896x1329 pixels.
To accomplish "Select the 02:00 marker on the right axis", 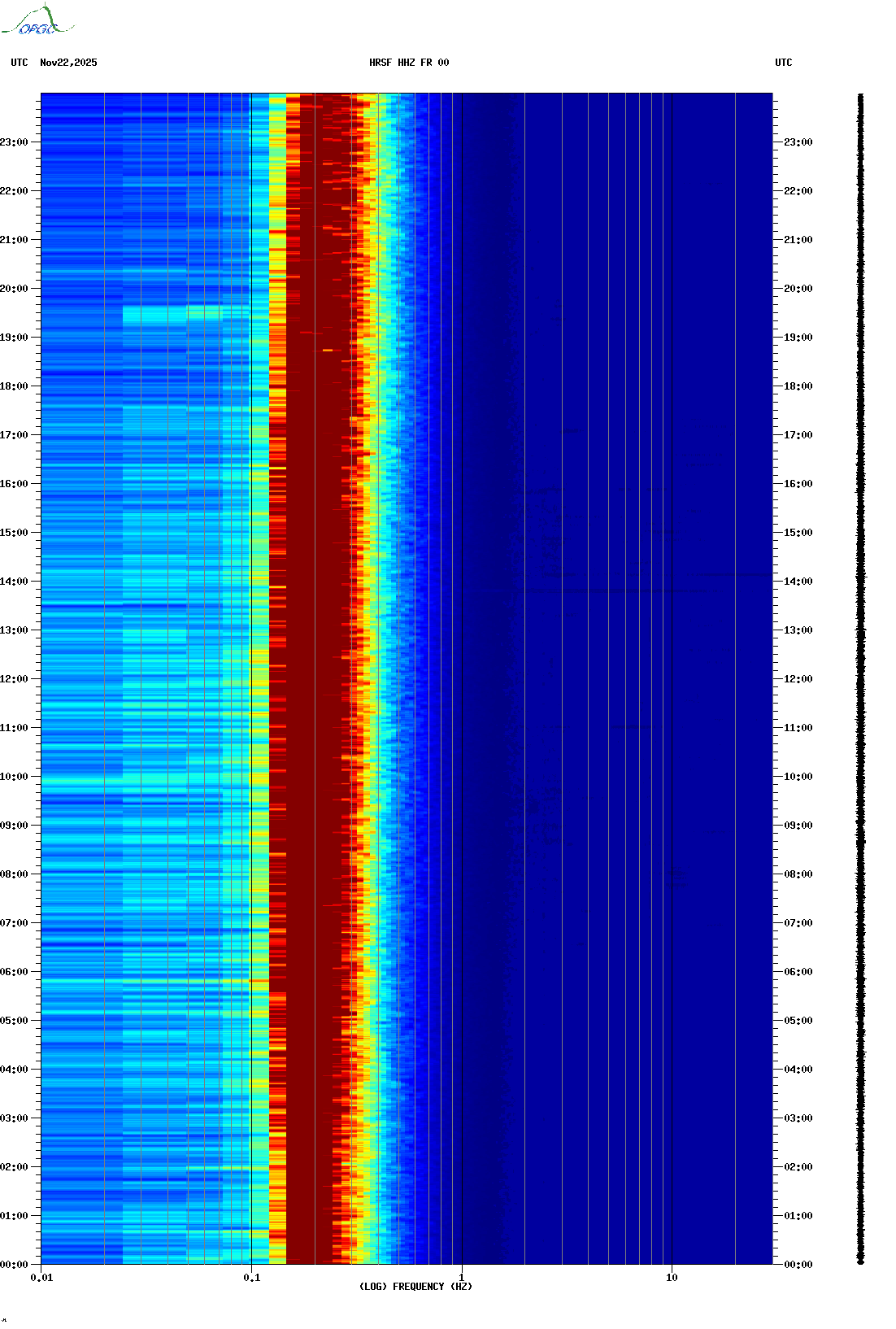I will pos(798,1167).
